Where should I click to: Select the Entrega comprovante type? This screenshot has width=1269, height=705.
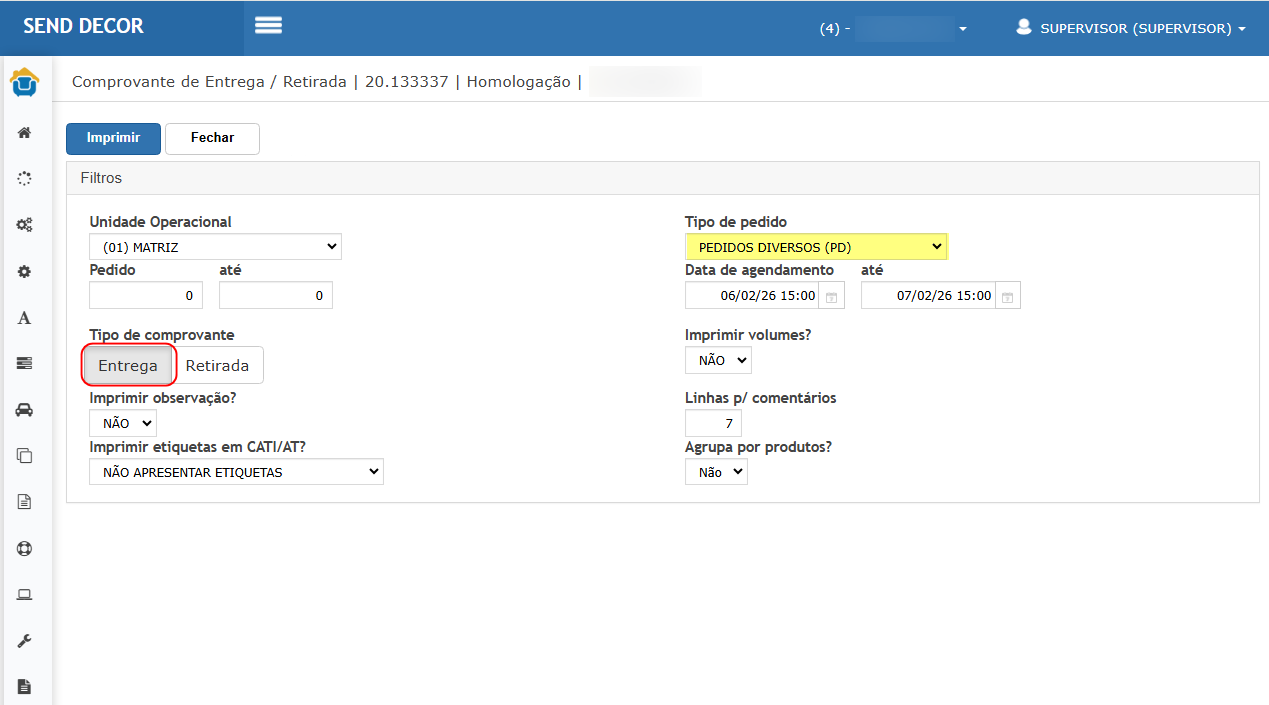pyautogui.click(x=128, y=366)
